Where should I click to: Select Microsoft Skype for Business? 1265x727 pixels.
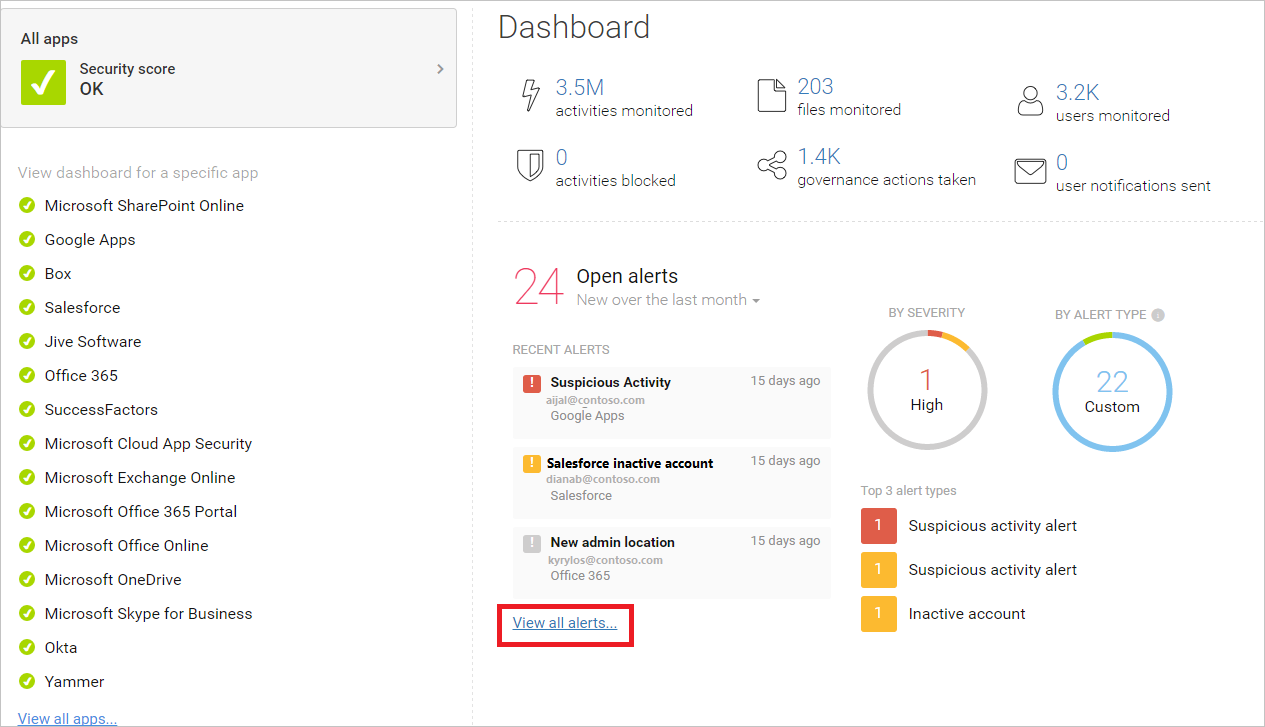click(x=148, y=613)
